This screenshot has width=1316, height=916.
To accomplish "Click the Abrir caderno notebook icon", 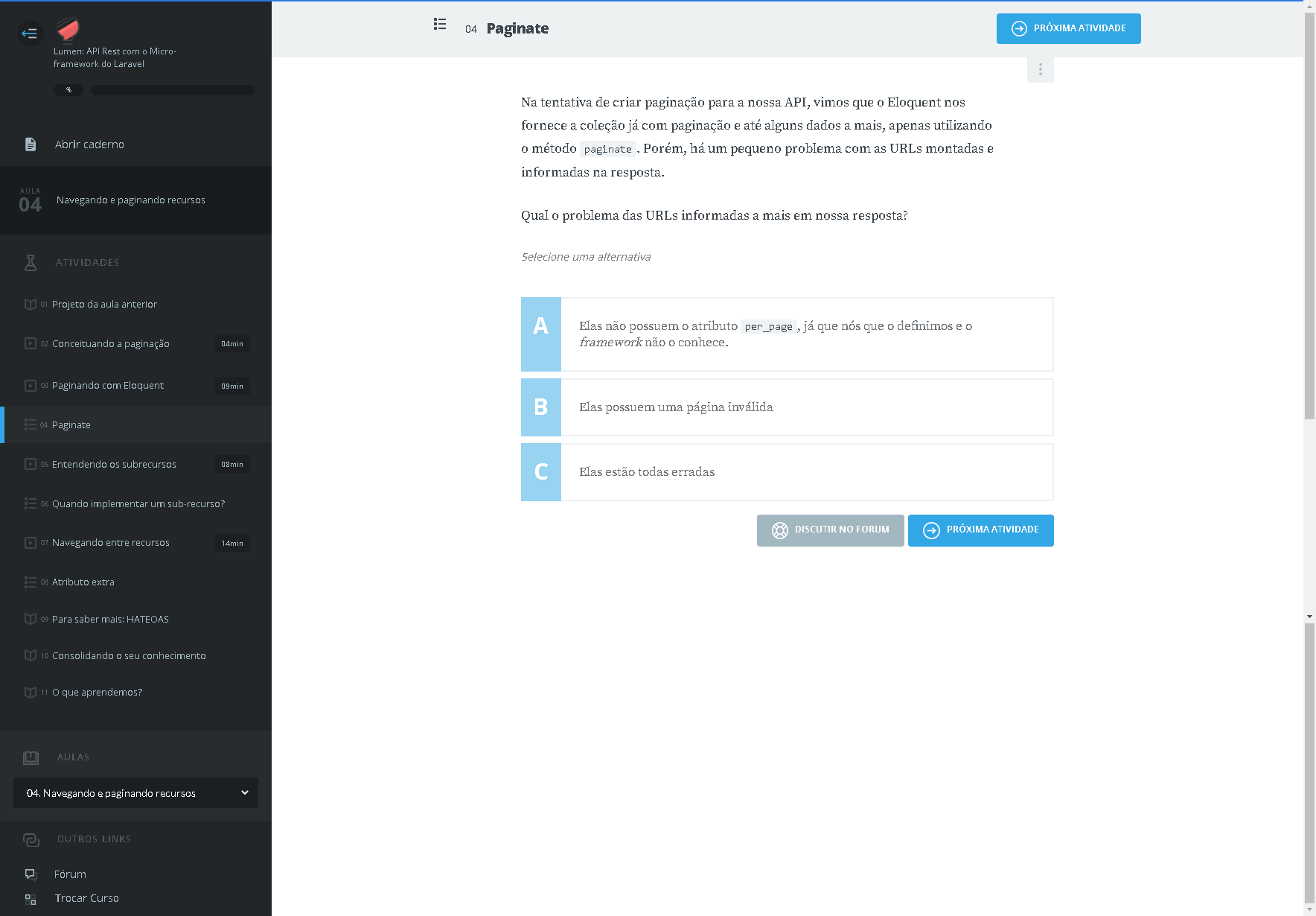I will [31, 144].
